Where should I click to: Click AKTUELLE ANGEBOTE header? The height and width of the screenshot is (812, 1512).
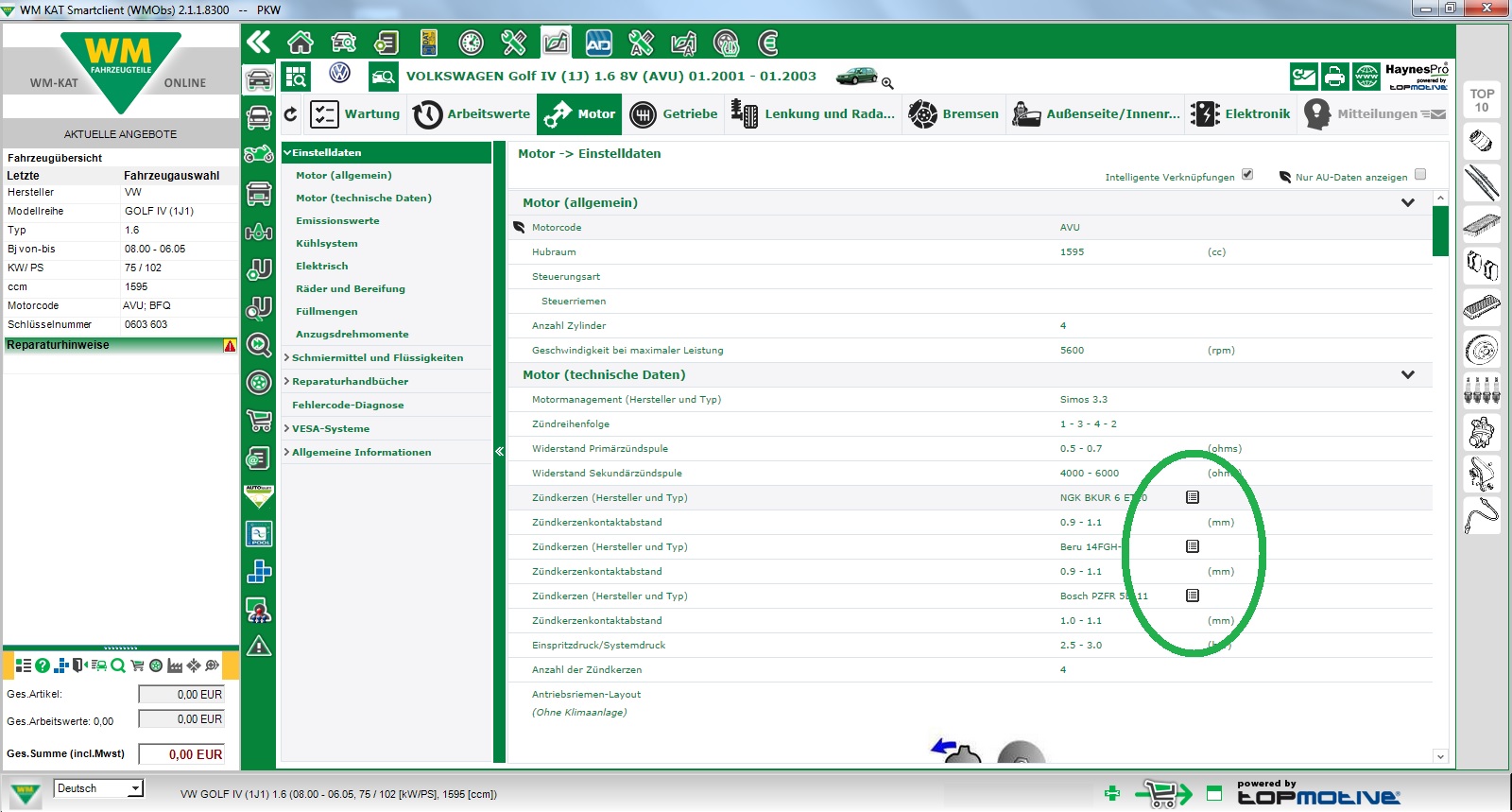tap(121, 134)
